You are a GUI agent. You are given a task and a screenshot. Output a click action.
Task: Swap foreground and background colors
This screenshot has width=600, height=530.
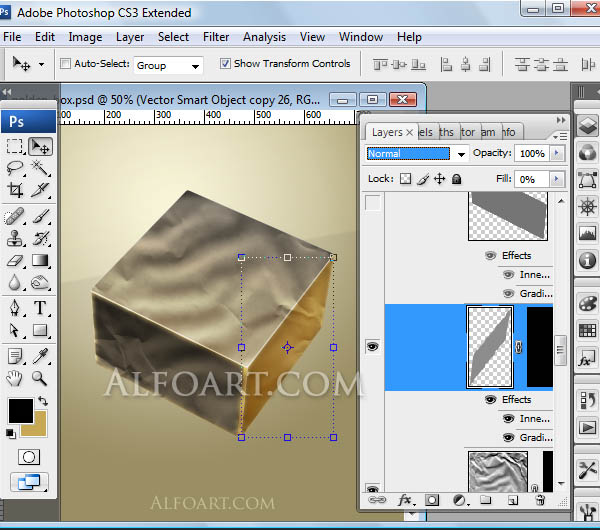(x=43, y=401)
